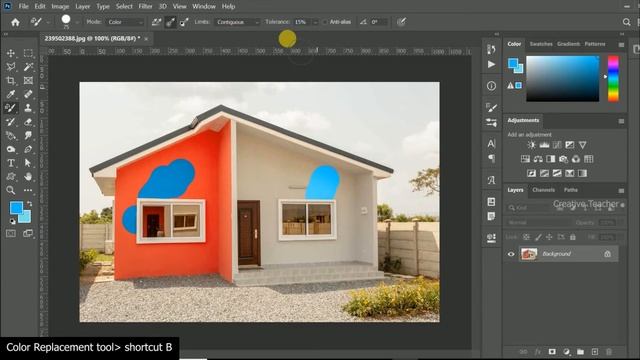Viewport: 640px width, 360px height.
Task: Open the Mode dropdown set to Color
Action: 125,22
